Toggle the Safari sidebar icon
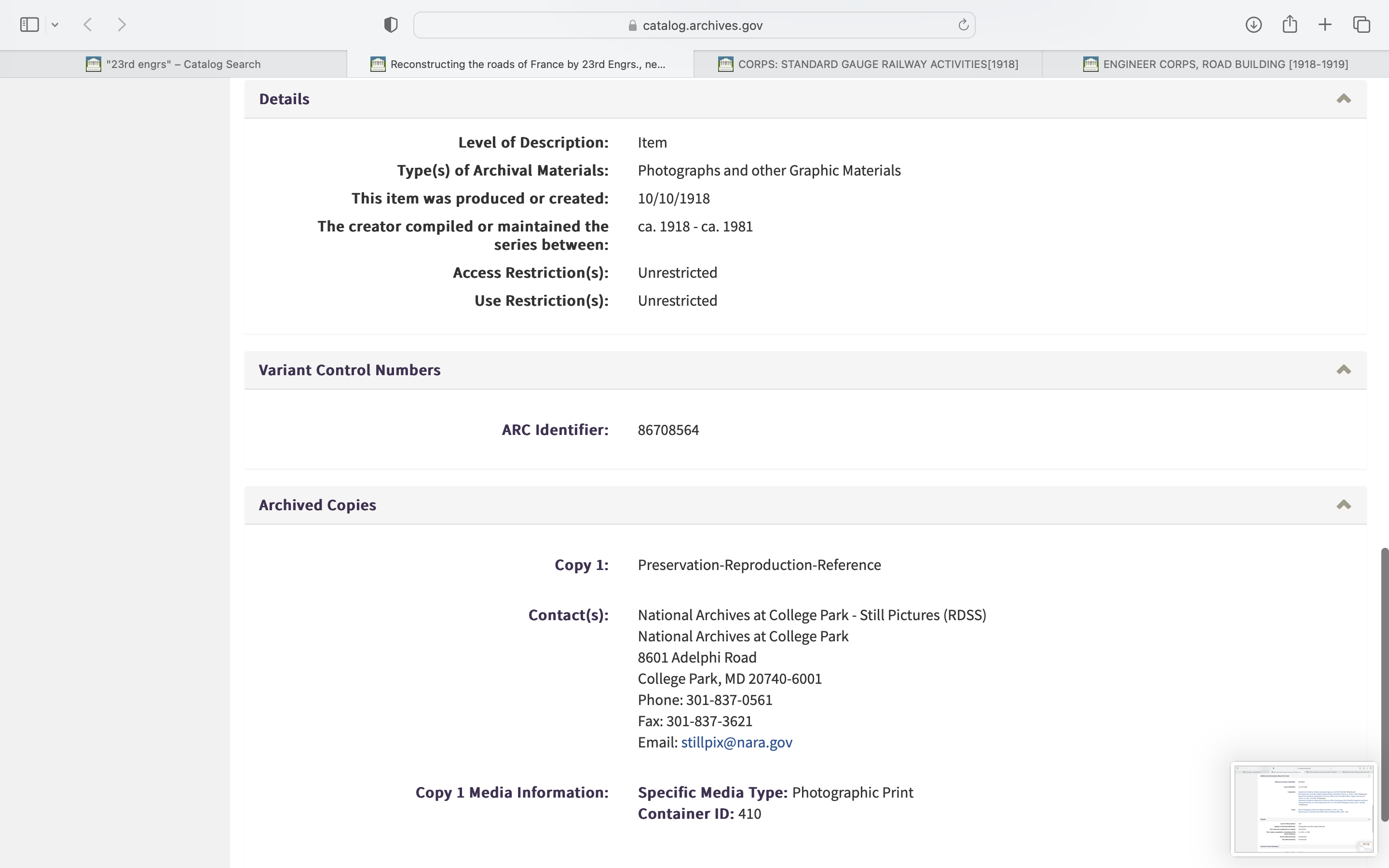Screen dimensions: 1389x868 click(x=29, y=25)
